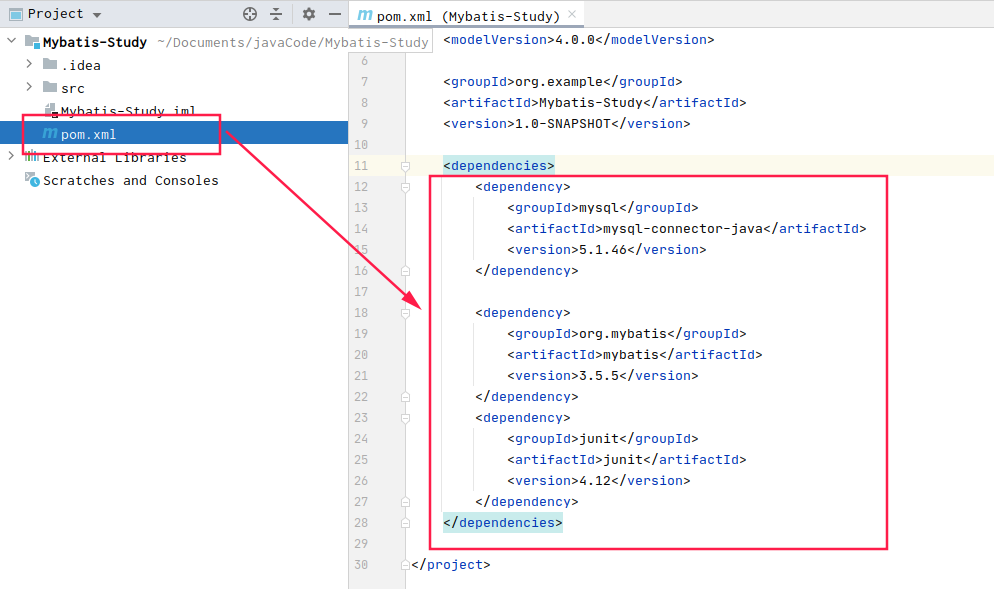Select the Mybatis-Study.iml file
The width and height of the screenshot is (994, 589).
tap(128, 111)
